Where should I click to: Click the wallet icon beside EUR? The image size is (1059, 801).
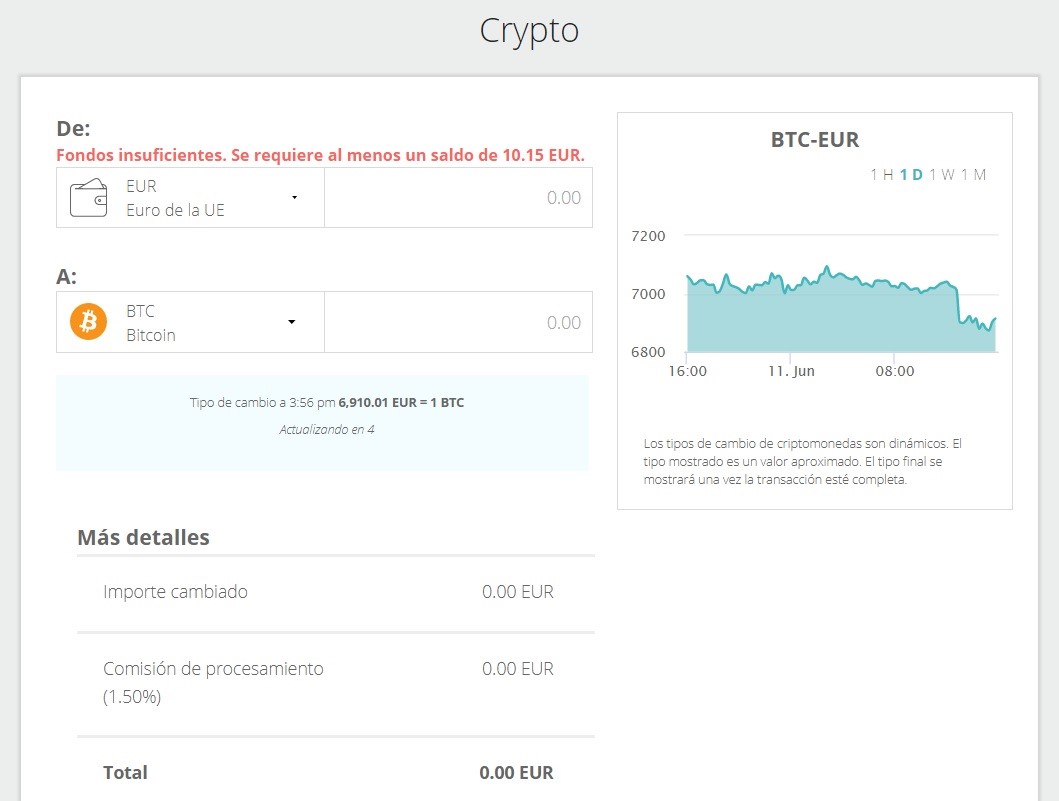(88, 198)
